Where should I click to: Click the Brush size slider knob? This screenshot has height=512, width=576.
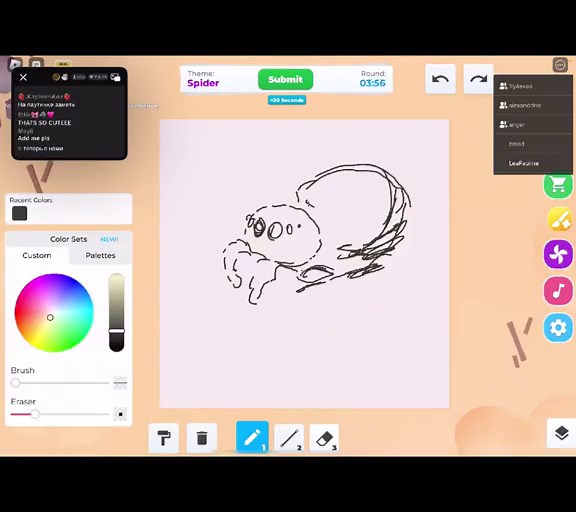coord(15,383)
